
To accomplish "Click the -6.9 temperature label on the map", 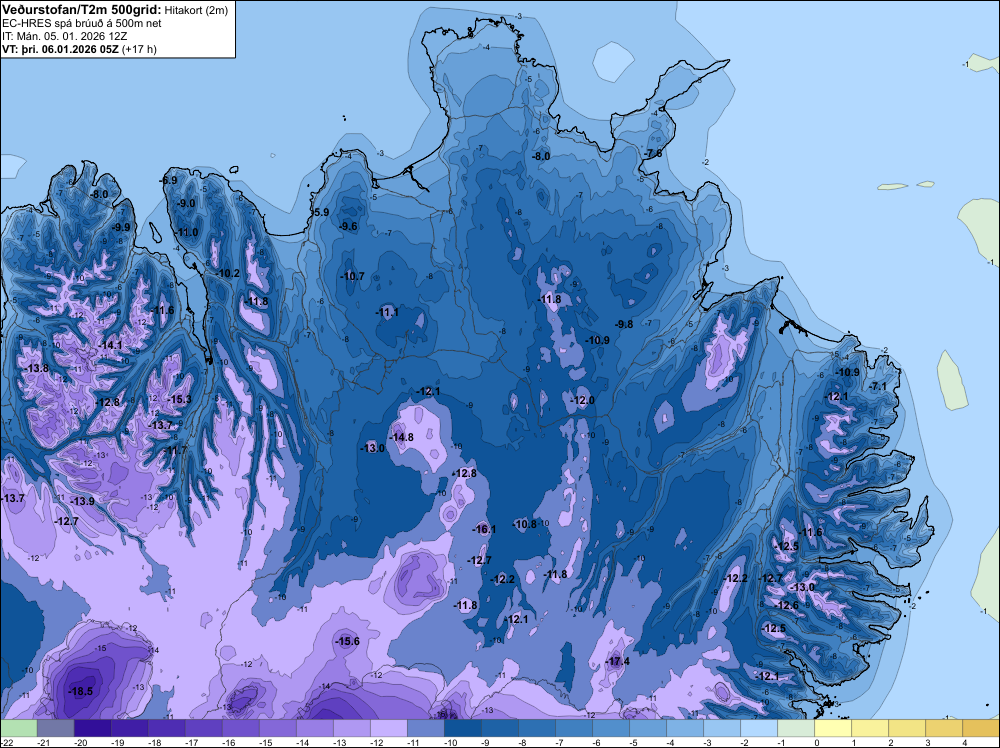I will pos(168,180).
